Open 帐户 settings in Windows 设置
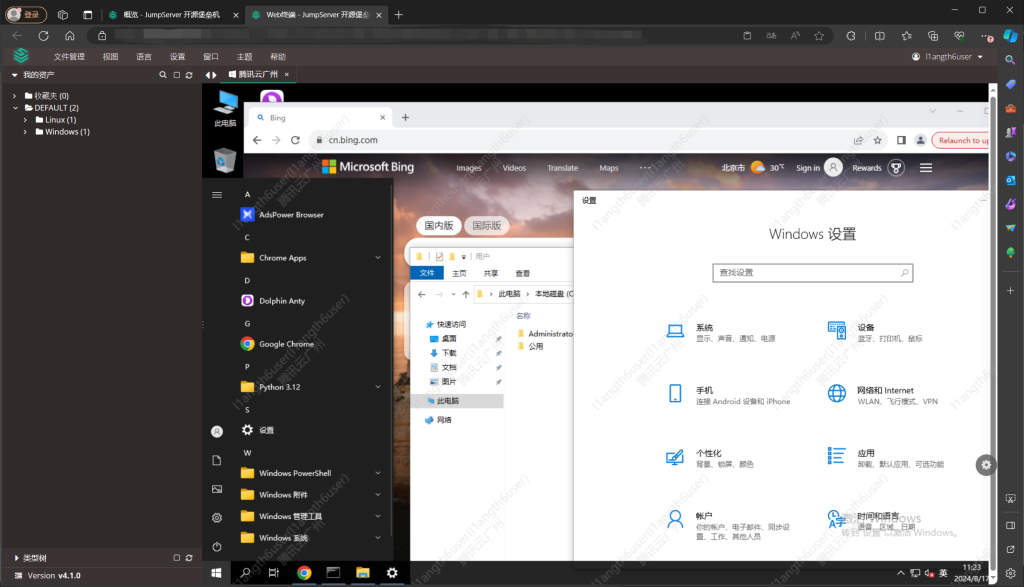 700,518
